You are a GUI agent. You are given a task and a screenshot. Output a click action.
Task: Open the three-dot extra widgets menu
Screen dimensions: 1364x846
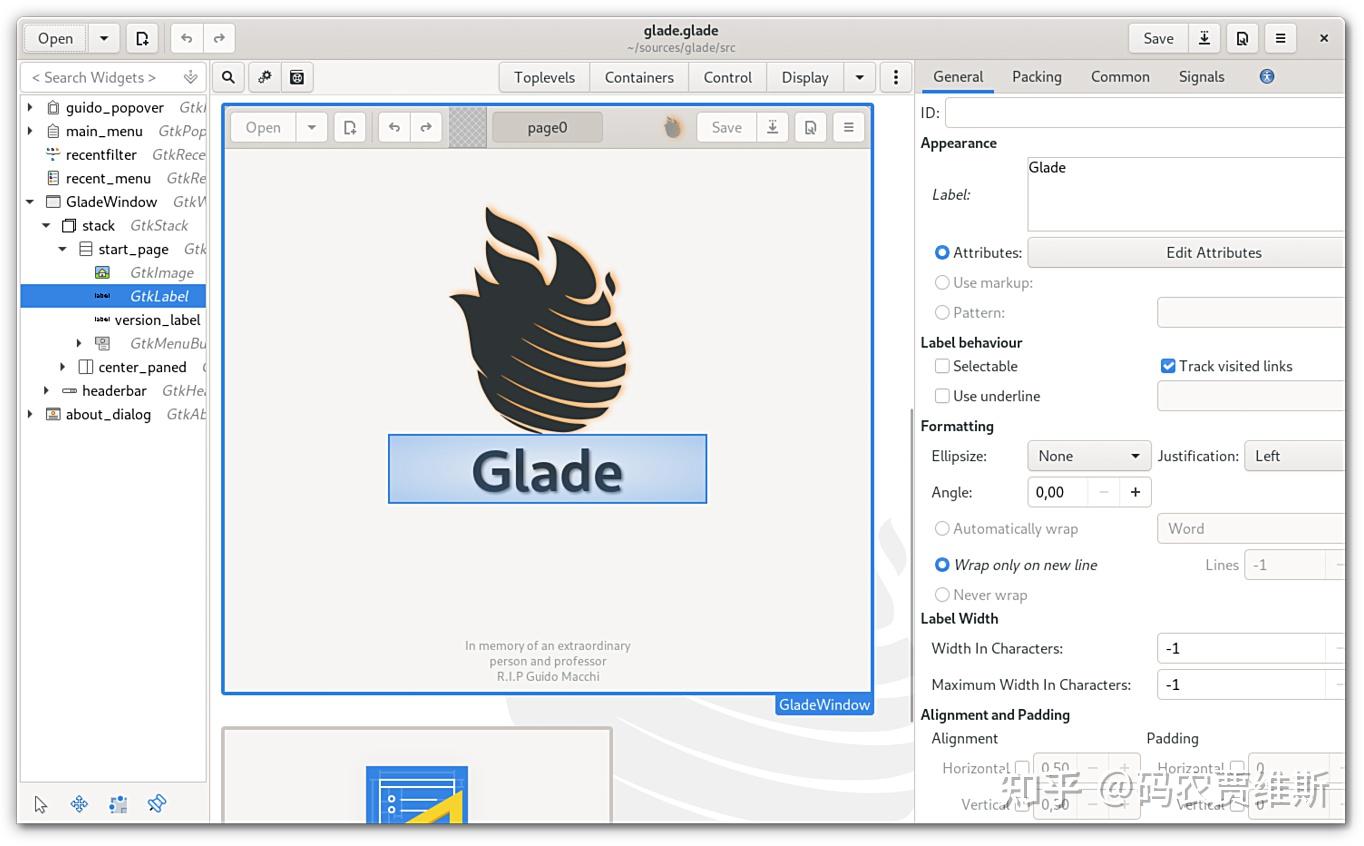896,77
